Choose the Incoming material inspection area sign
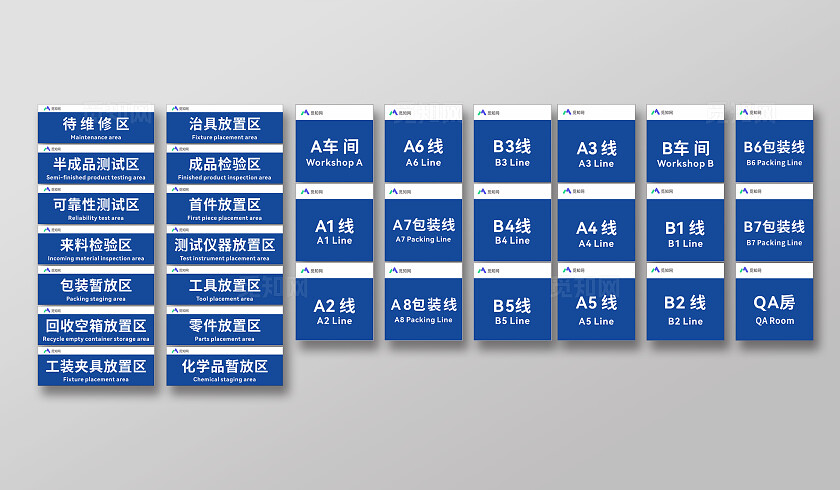 point(96,248)
